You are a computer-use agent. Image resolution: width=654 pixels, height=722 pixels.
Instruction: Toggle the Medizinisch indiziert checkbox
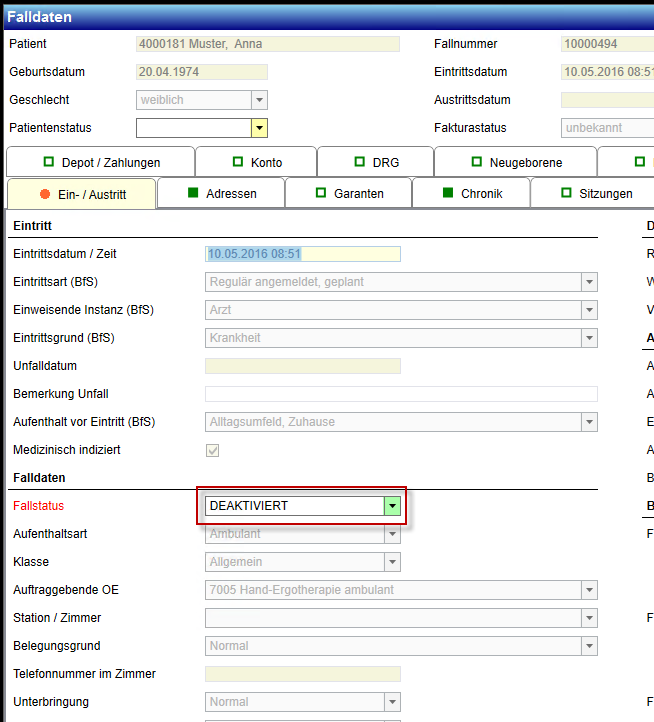coord(212,450)
